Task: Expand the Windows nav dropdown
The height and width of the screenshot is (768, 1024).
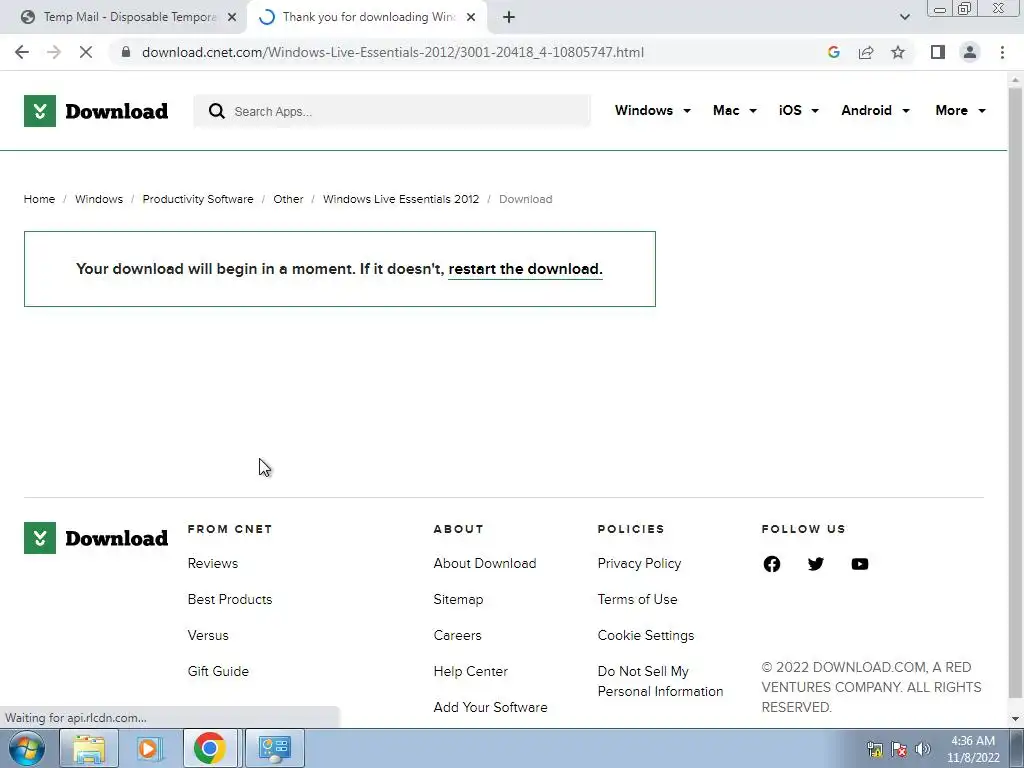Action: pos(652,110)
